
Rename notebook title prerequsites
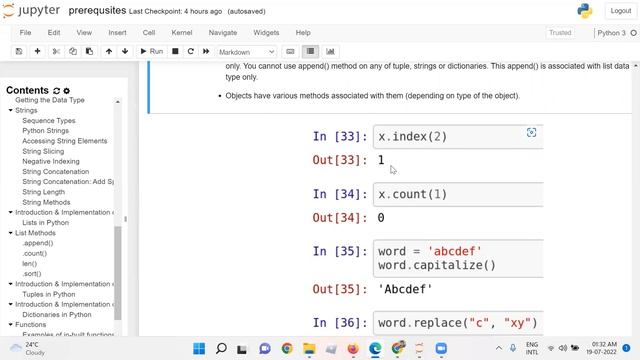pyautogui.click(x=97, y=11)
